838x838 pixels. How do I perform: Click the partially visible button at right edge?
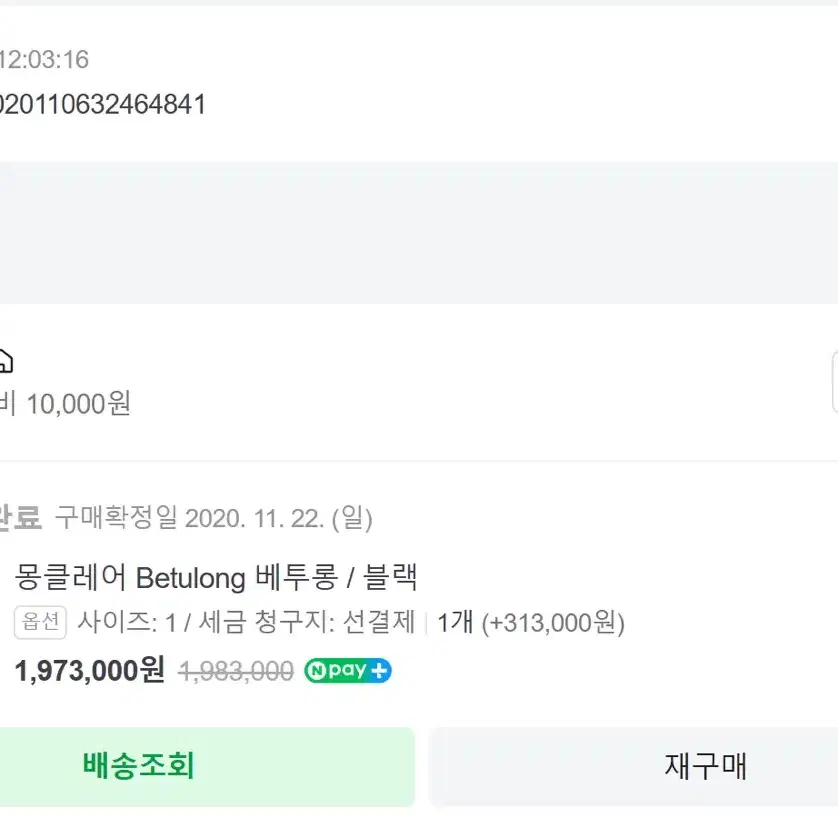[835, 382]
